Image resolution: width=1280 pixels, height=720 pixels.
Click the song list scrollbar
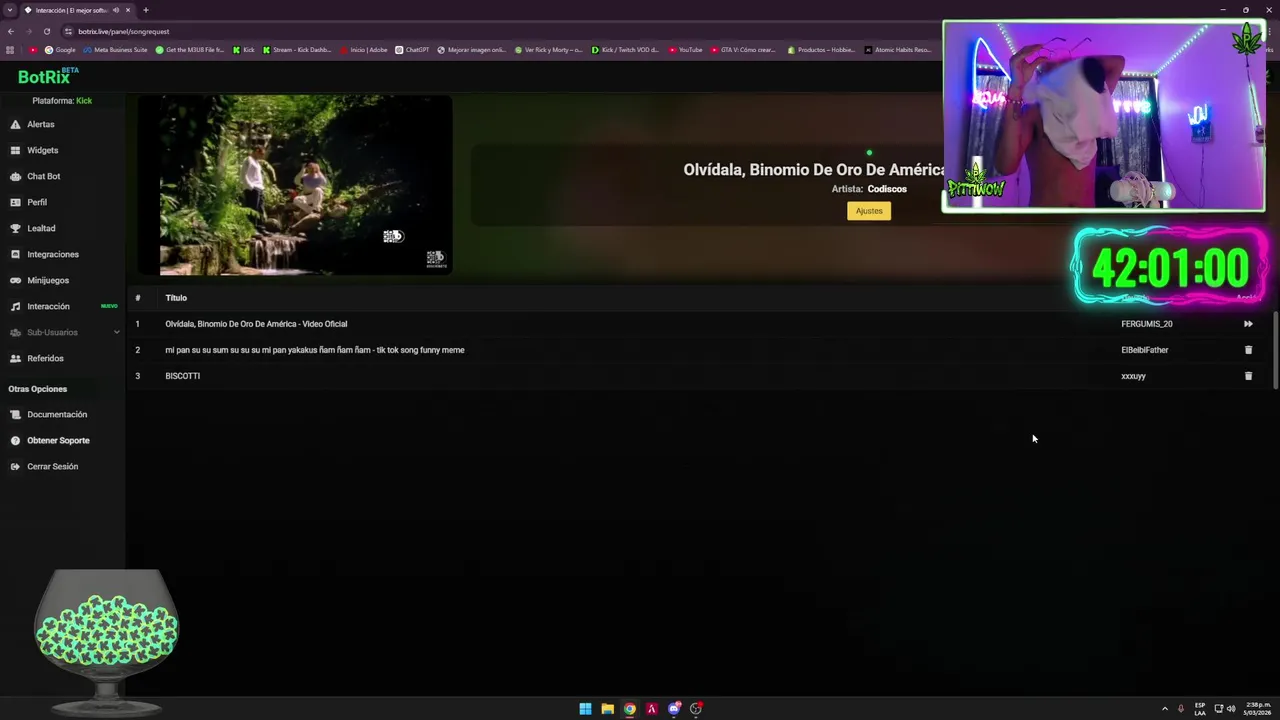pyautogui.click(x=1275, y=350)
